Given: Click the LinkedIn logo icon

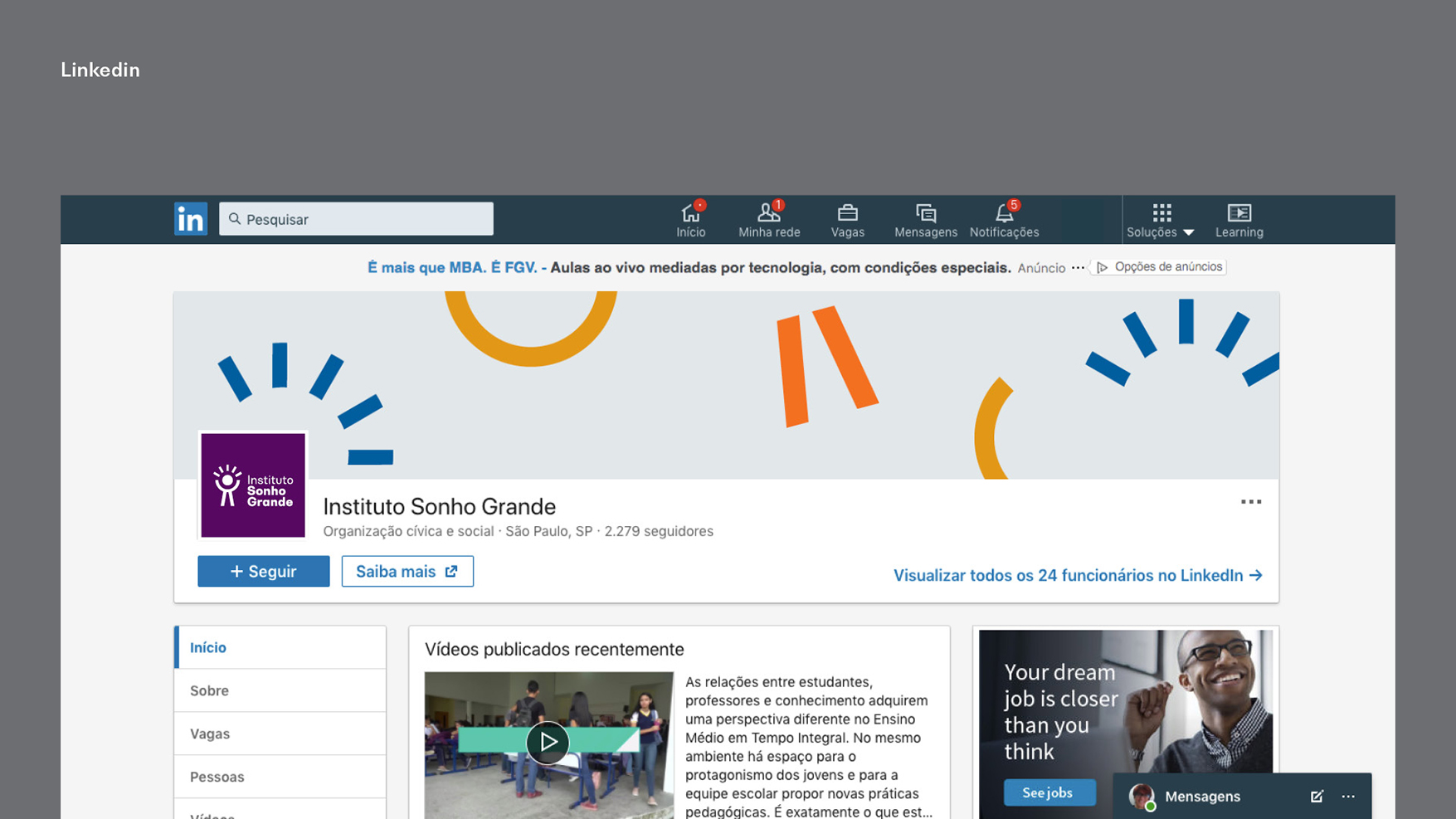Looking at the screenshot, I should pyautogui.click(x=190, y=219).
